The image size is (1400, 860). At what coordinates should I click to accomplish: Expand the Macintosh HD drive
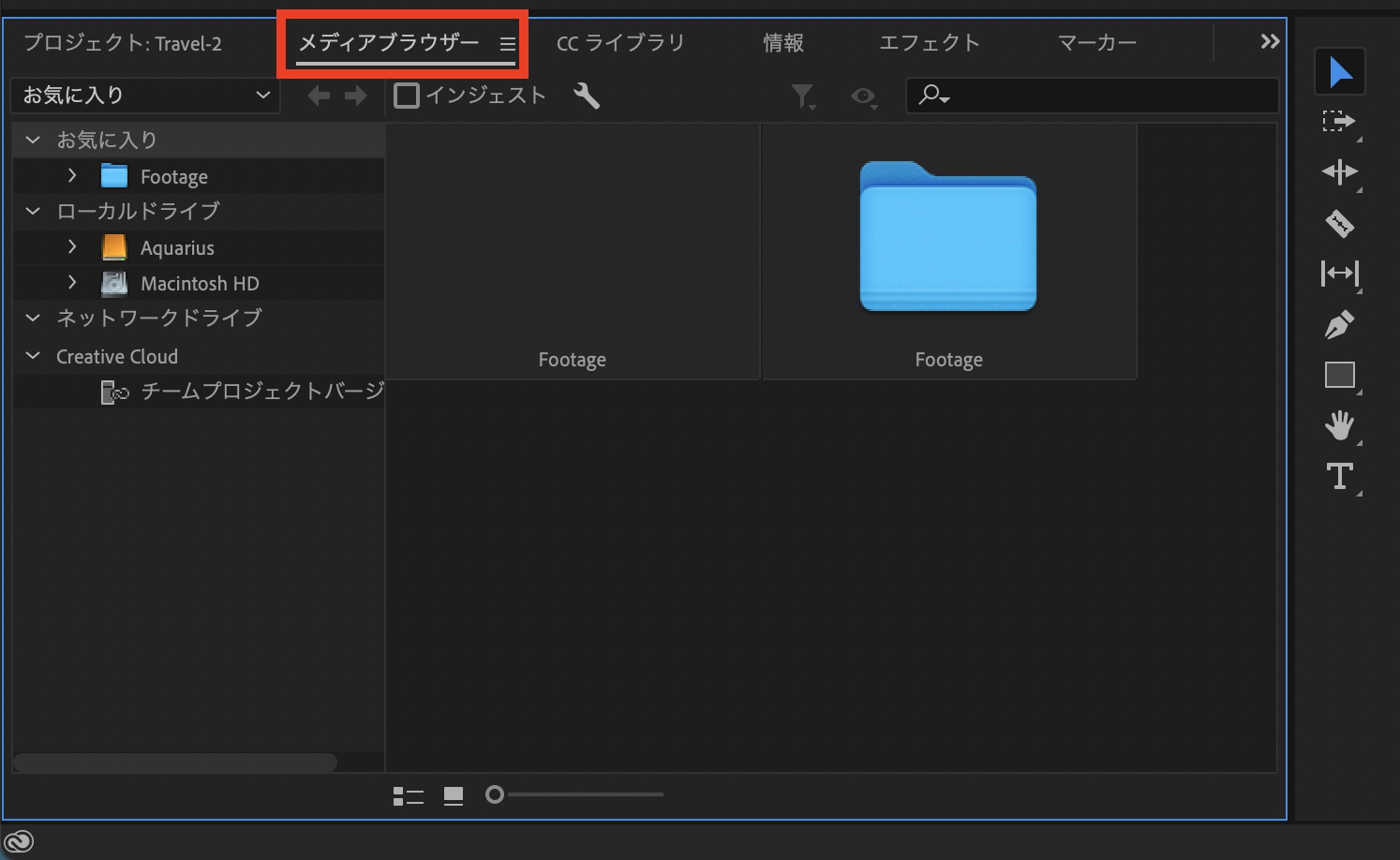coord(72,283)
